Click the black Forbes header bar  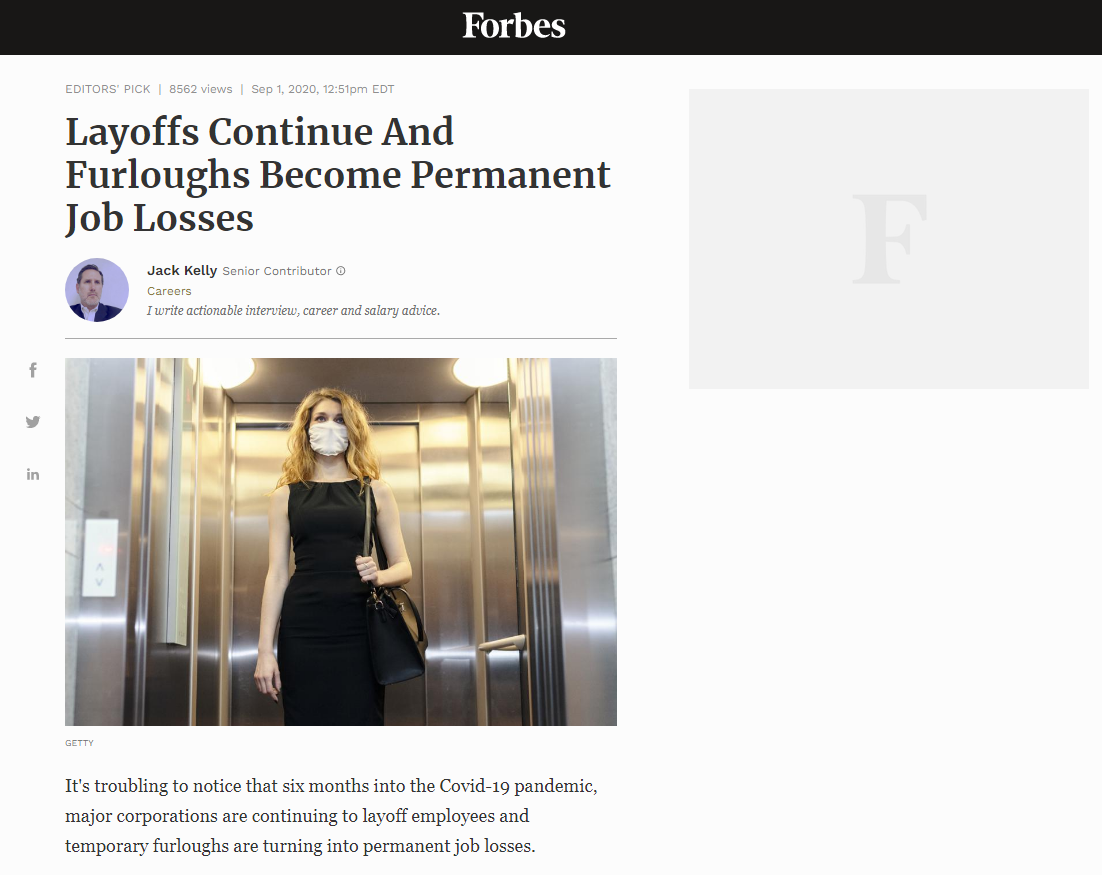coord(551,27)
